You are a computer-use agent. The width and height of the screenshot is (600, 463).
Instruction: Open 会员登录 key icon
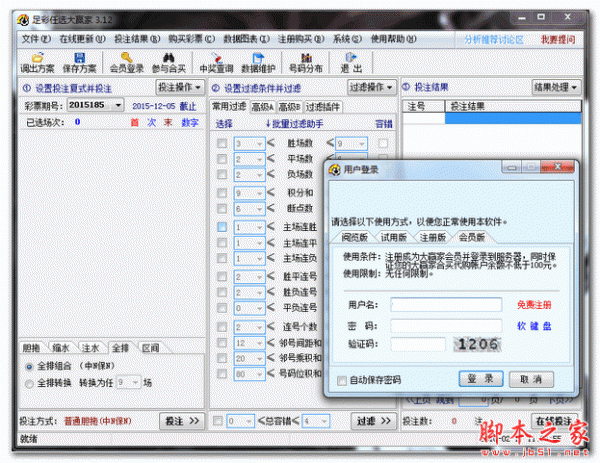(x=127, y=58)
